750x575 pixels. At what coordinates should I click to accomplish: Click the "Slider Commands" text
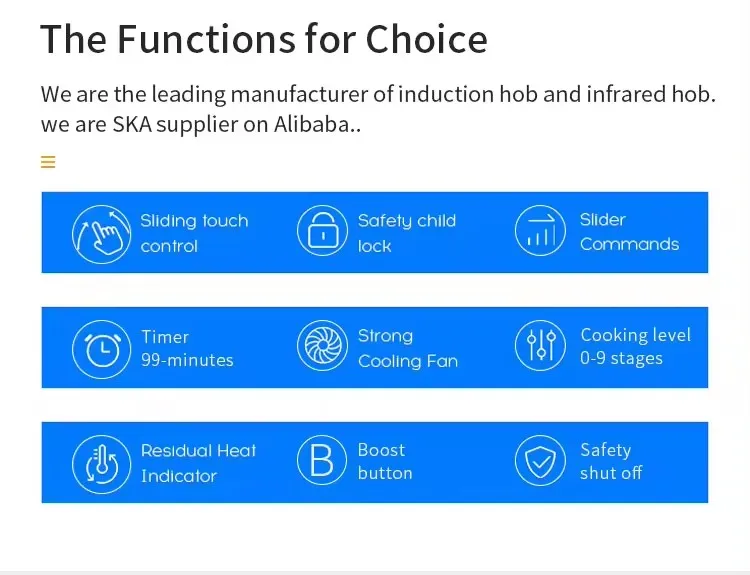[x=629, y=232]
